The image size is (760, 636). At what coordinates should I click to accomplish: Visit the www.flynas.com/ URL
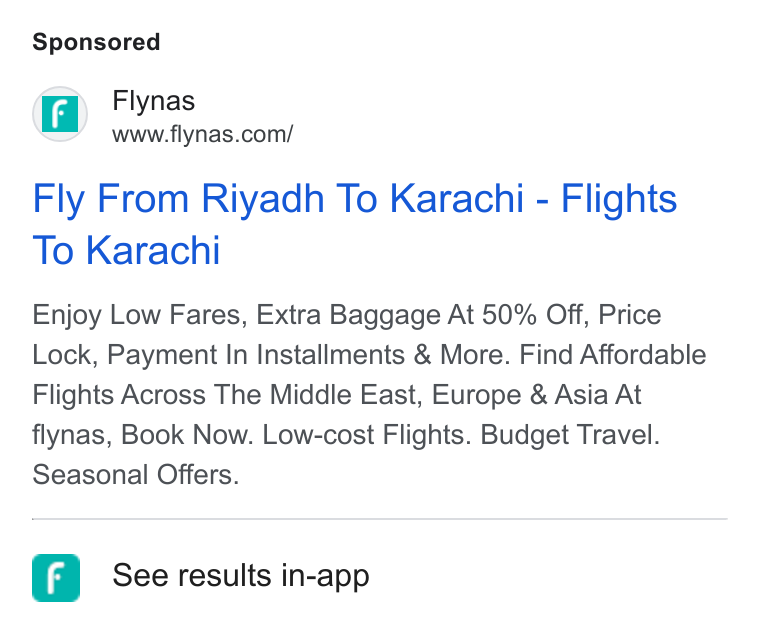pyautogui.click(x=203, y=134)
